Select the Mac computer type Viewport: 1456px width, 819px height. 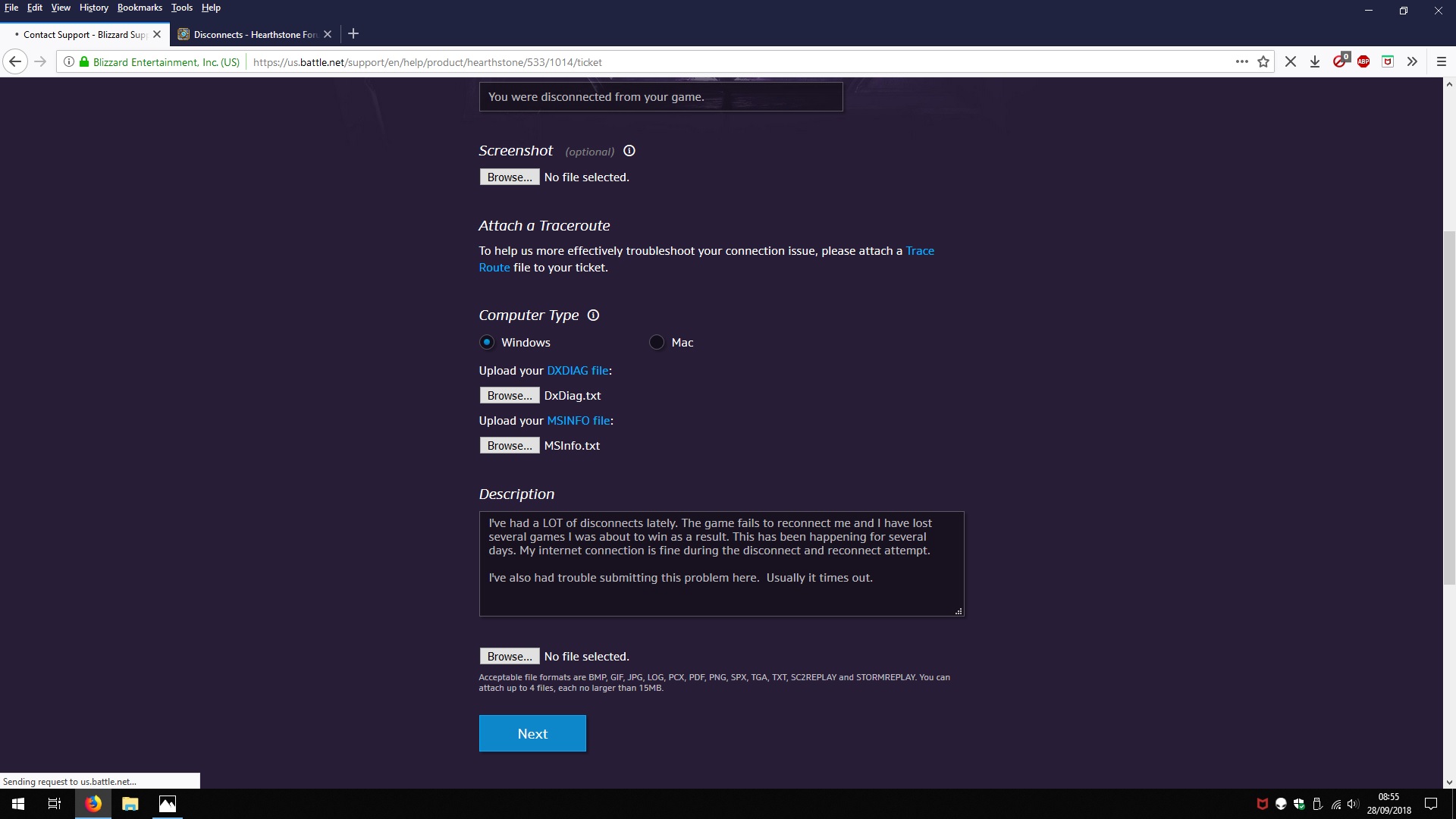[x=657, y=343]
